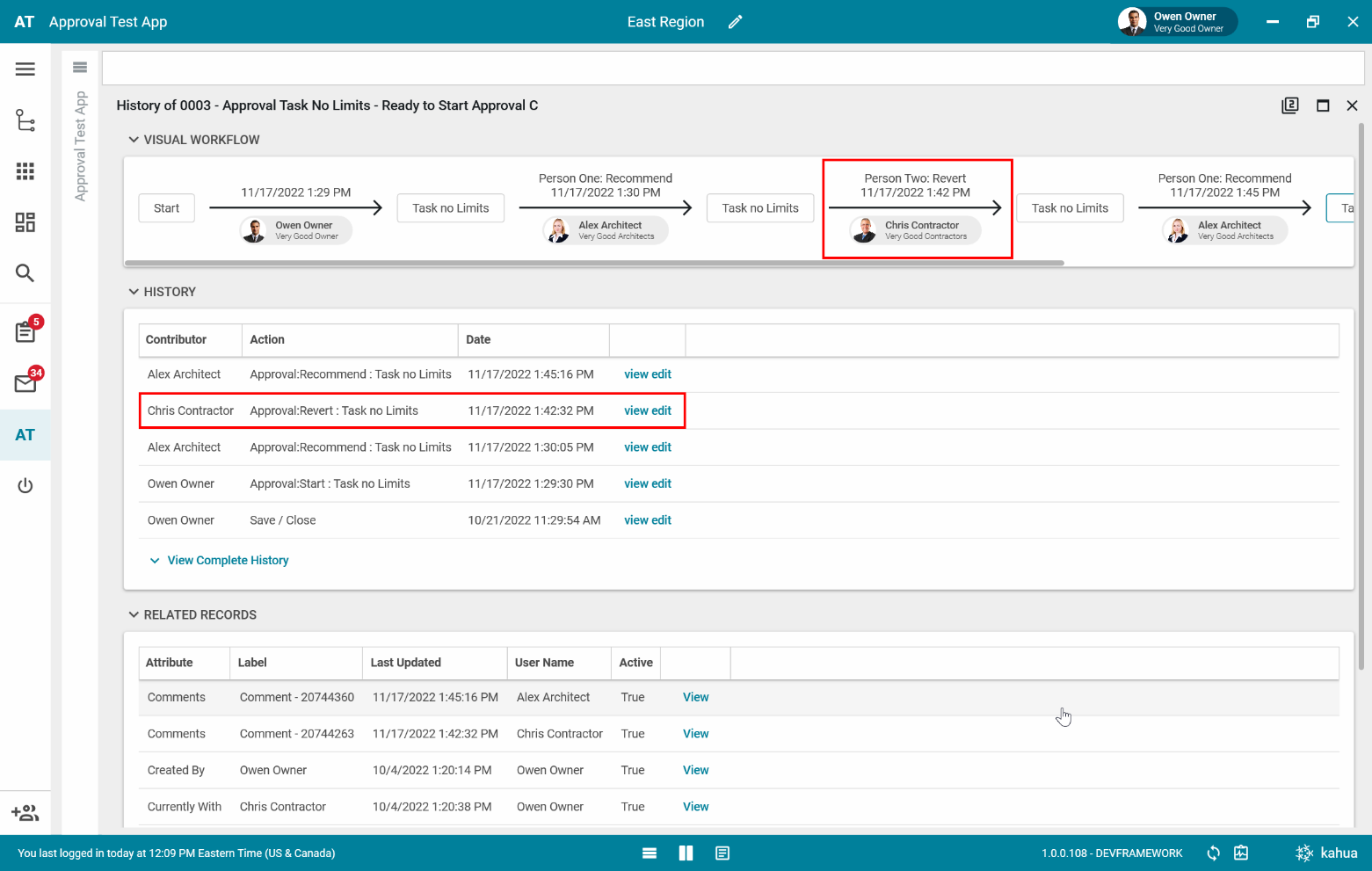Screen dimensions: 1372x871
Task: Click View link for Comment - 20744360
Action: tap(695, 697)
